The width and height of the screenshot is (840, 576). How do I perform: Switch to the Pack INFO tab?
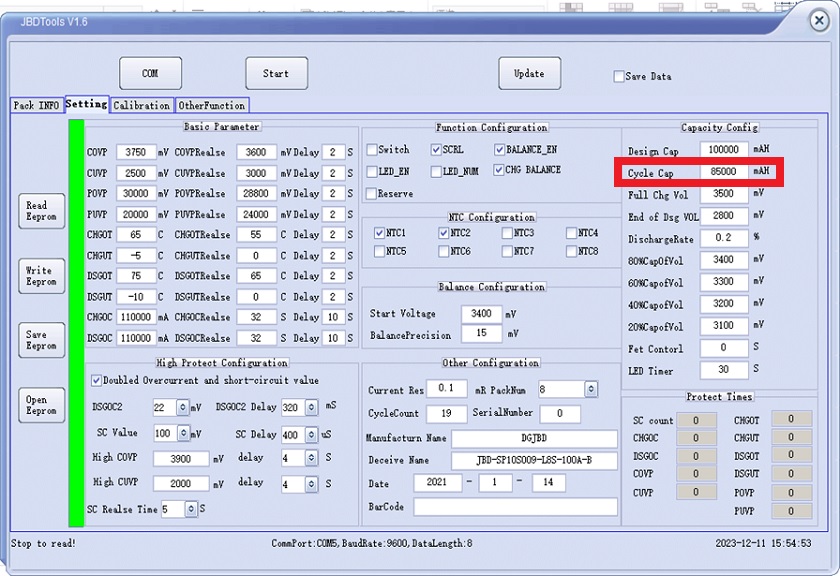(x=36, y=106)
